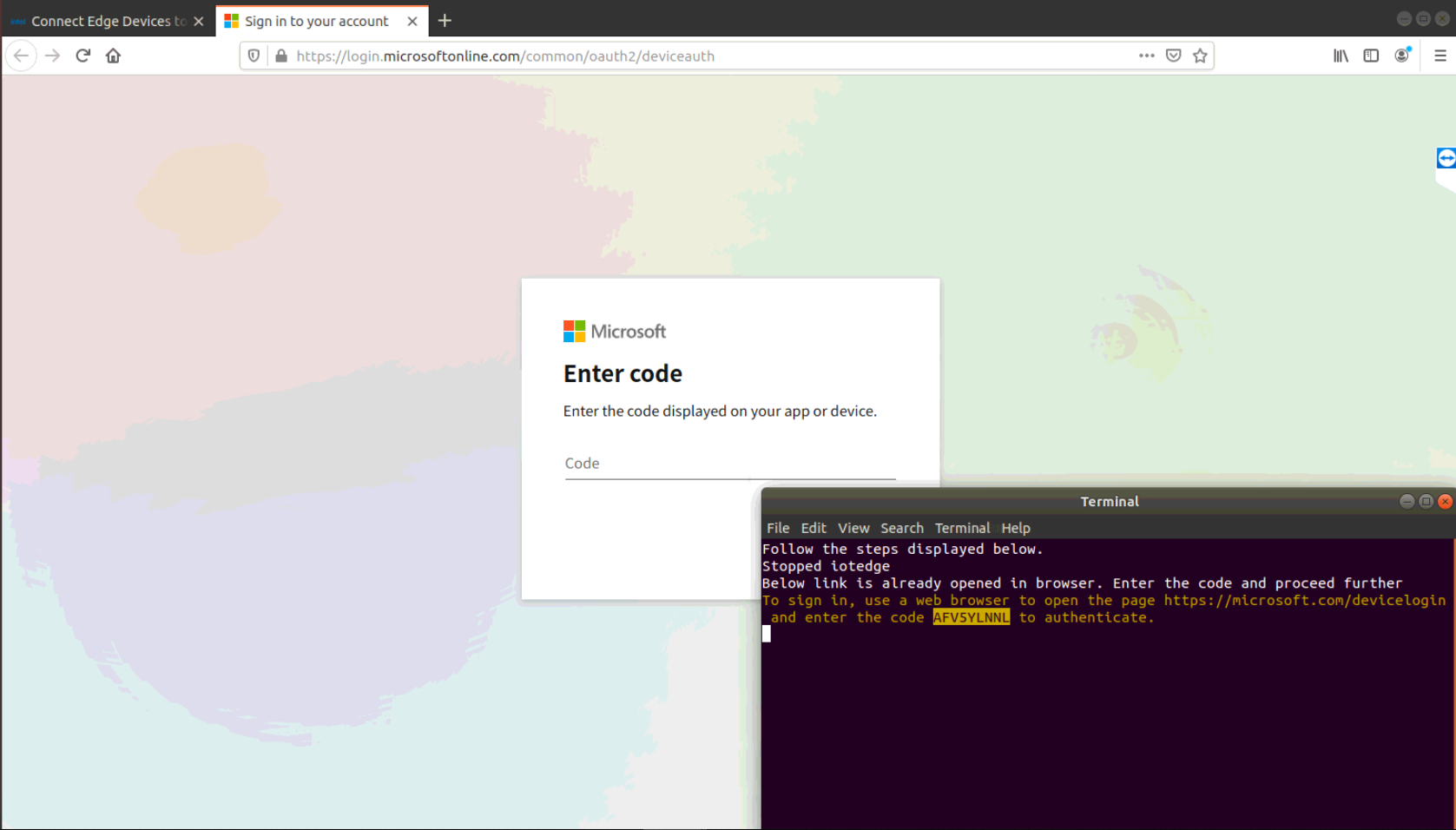The height and width of the screenshot is (830, 1456).
Task: Bookmark this page with the star
Action: point(1200,56)
